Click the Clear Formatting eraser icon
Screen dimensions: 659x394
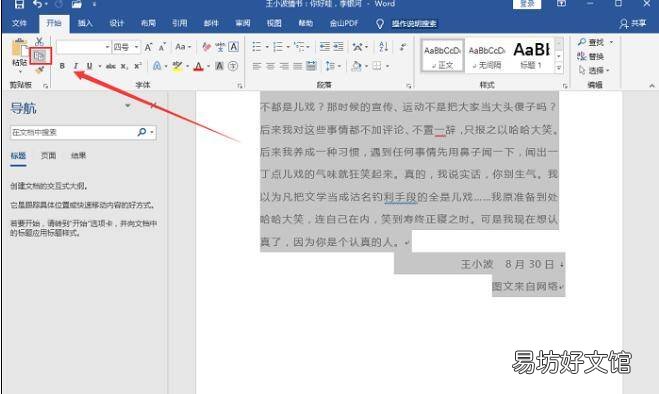206,47
